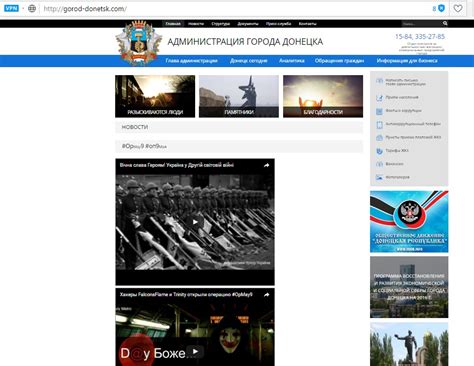The width and height of the screenshot is (474, 366).
Task: Open the Контакты top menu item
Action: (x=307, y=24)
